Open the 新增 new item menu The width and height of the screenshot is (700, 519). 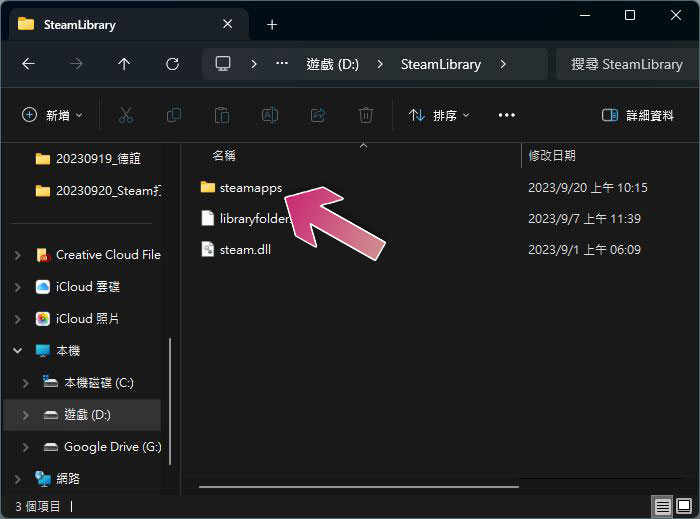tap(52, 115)
